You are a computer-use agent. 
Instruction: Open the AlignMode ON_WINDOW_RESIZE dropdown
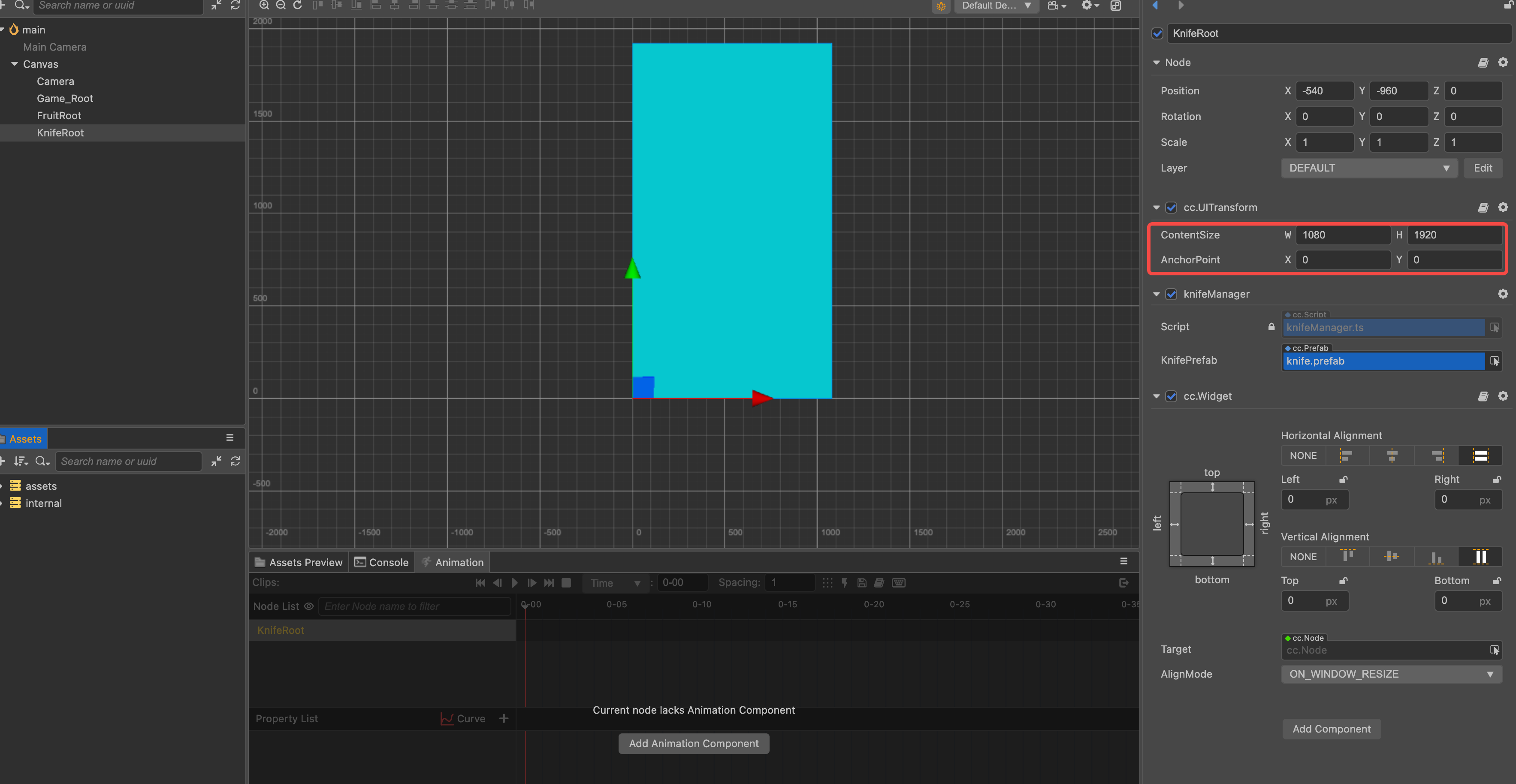click(1391, 674)
